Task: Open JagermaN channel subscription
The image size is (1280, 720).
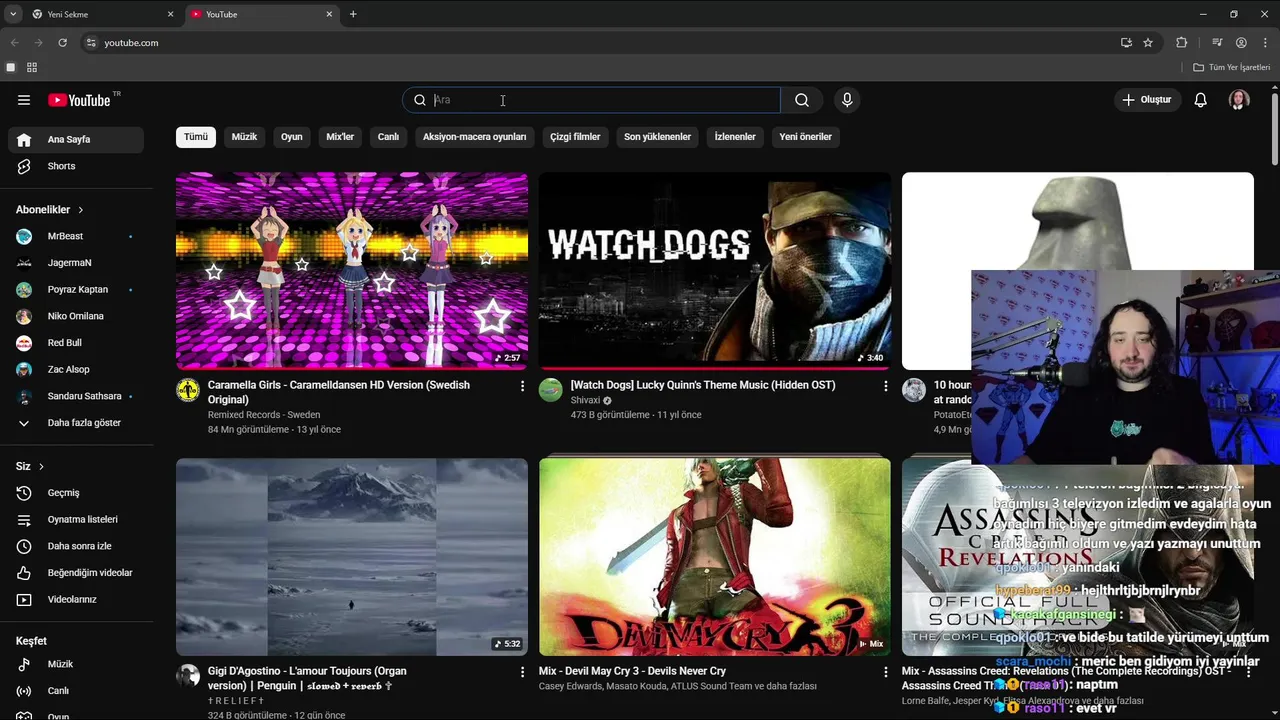Action: coord(76,263)
